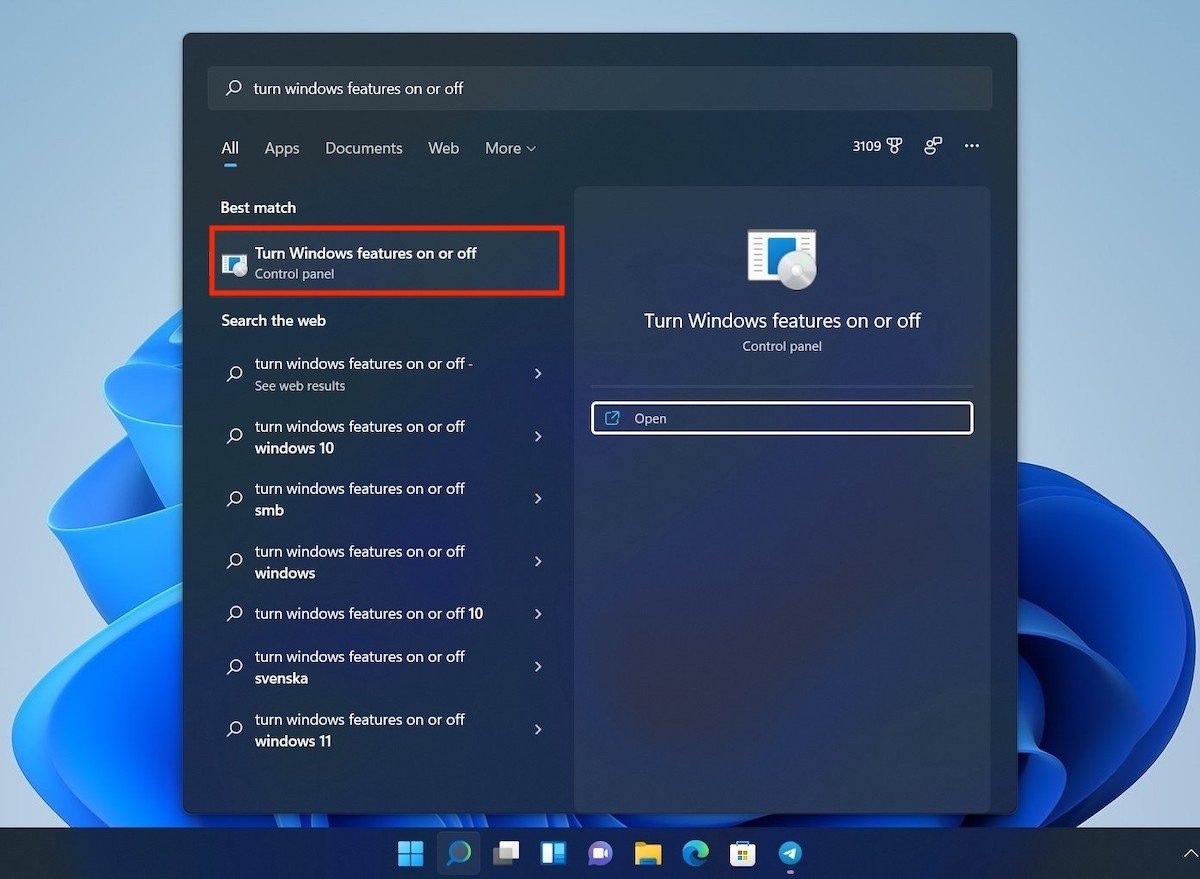Image resolution: width=1200 pixels, height=879 pixels.
Task: Select 'turn windows features on or off smb' text
Action: (360, 499)
